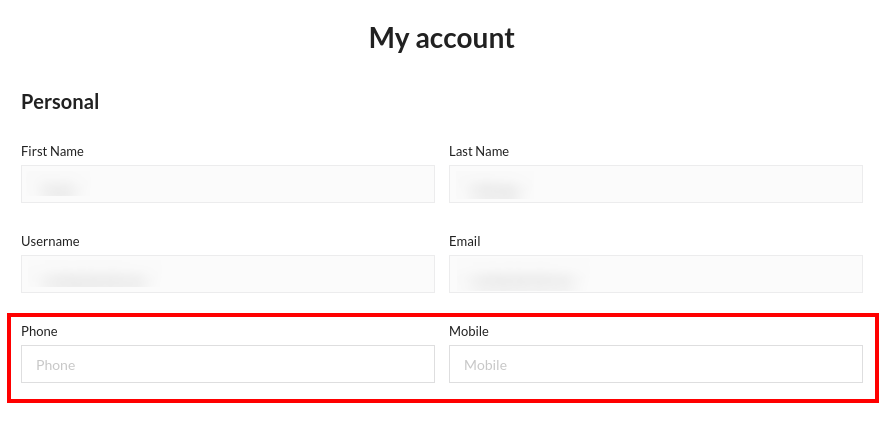Click inside the empty Mobile field

(655, 364)
